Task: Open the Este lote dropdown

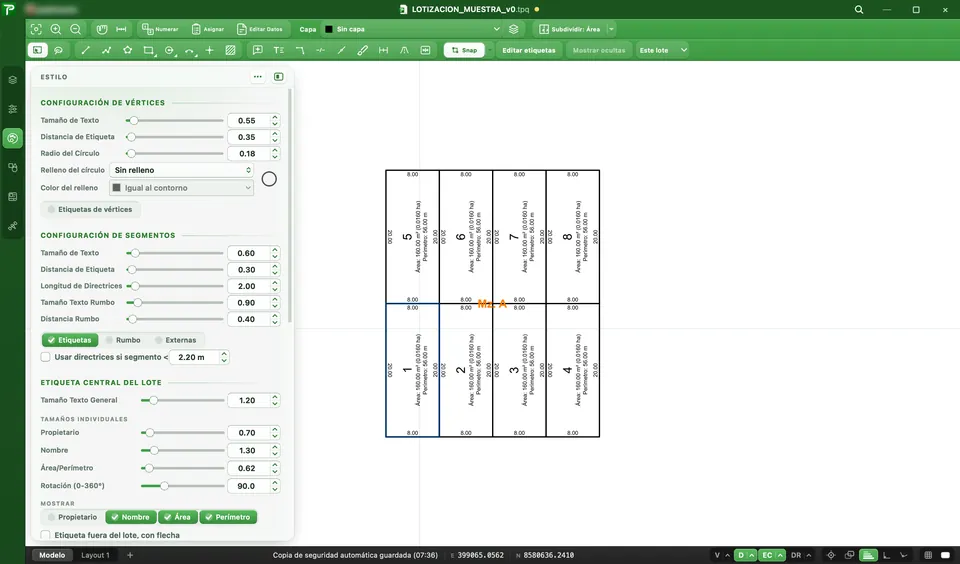Action: [x=662, y=50]
